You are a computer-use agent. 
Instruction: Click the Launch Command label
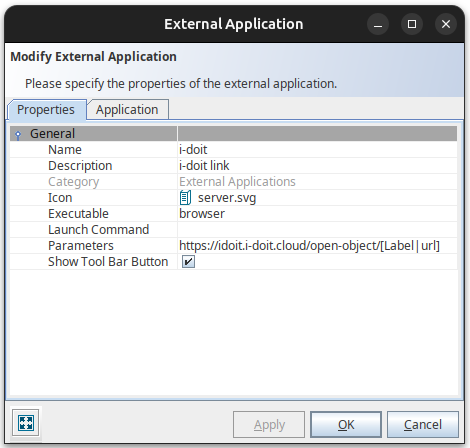point(99,230)
